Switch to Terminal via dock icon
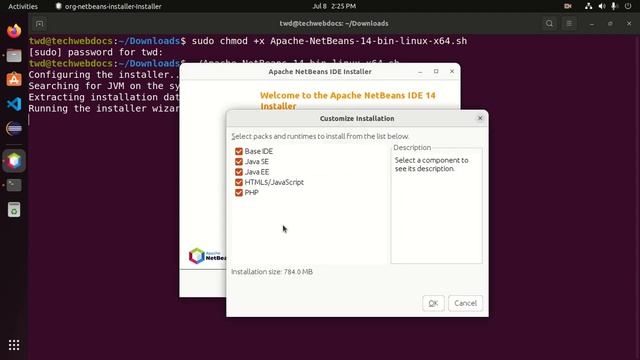Viewport: 640px width, 360px height. click(14, 185)
